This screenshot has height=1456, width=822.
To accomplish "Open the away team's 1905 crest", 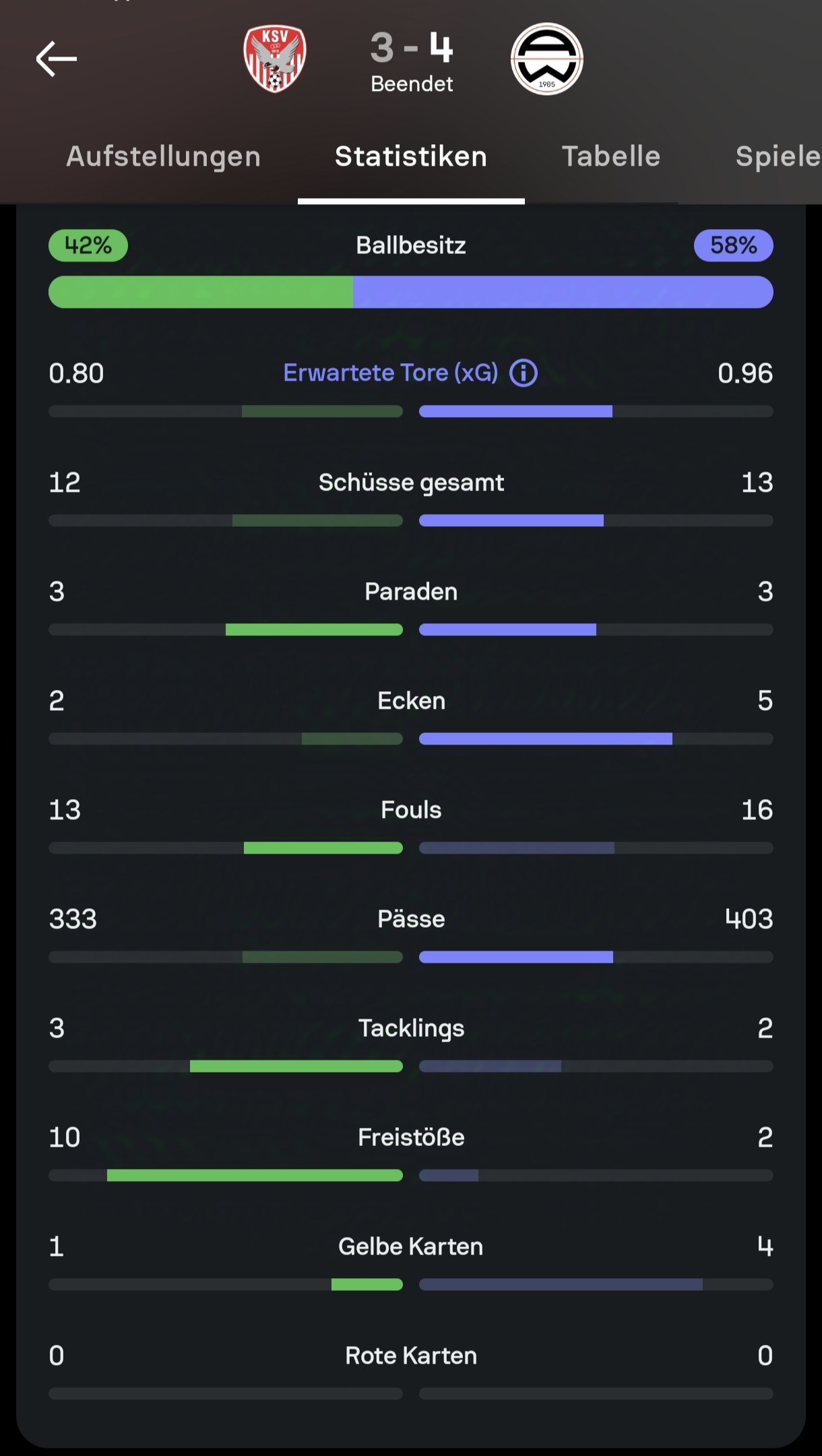I will [546, 59].
